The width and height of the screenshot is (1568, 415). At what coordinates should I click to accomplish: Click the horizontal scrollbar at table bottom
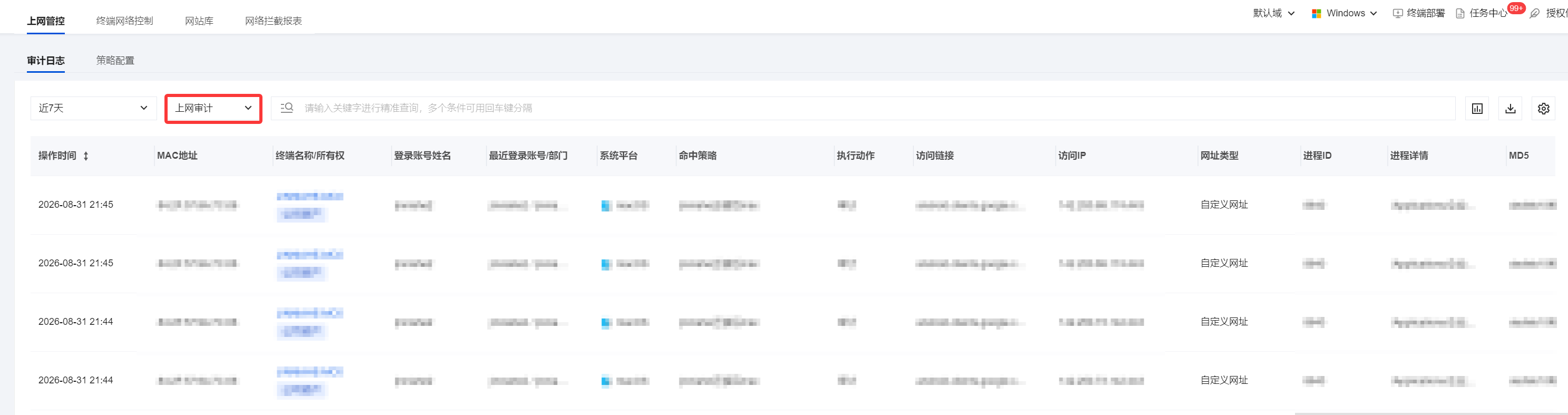pyautogui.click(x=1430, y=413)
